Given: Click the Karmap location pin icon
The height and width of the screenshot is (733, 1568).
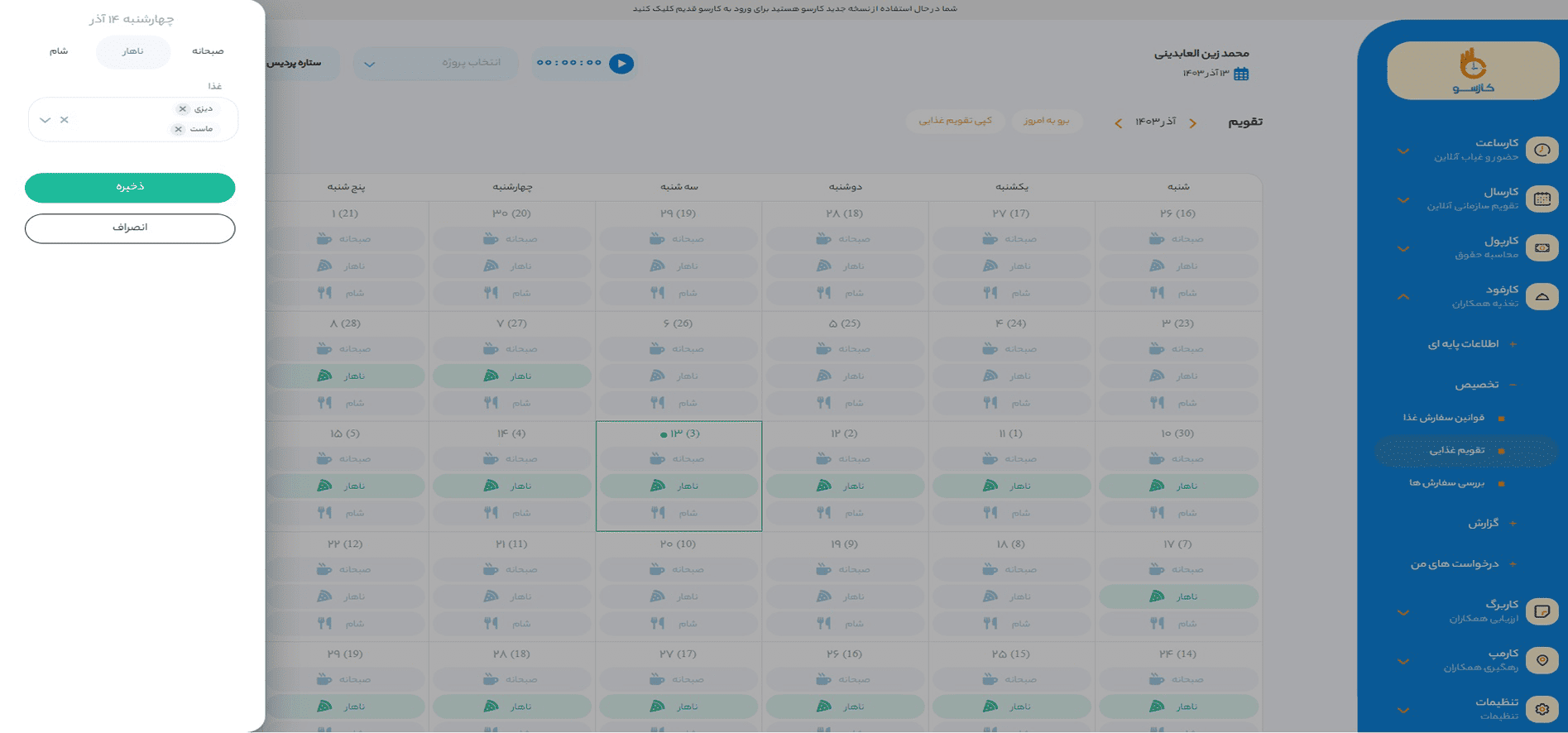Looking at the screenshot, I should tap(1542, 660).
